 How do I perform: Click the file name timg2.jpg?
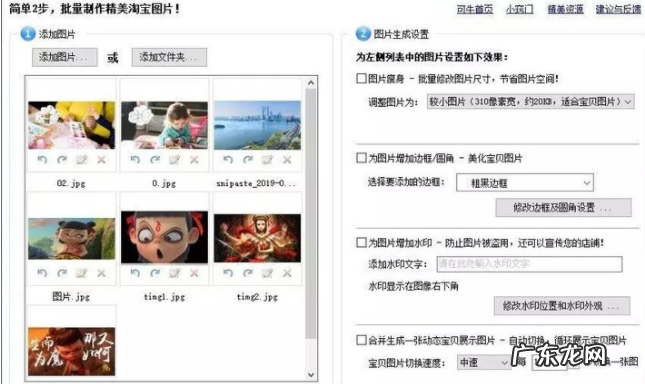[x=258, y=296]
